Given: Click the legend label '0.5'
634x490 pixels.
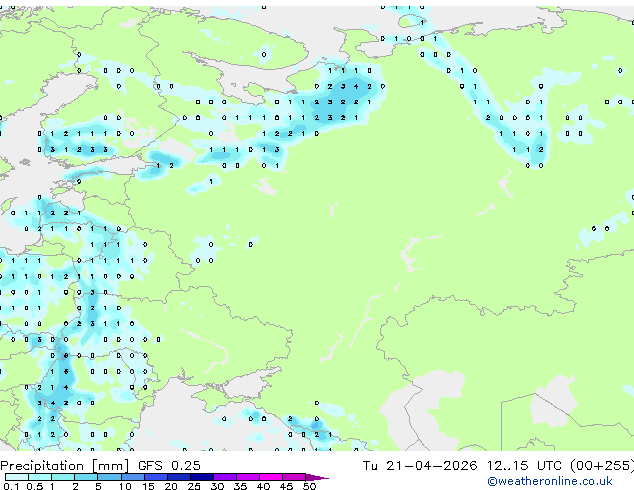Looking at the screenshot, I should [34, 486].
